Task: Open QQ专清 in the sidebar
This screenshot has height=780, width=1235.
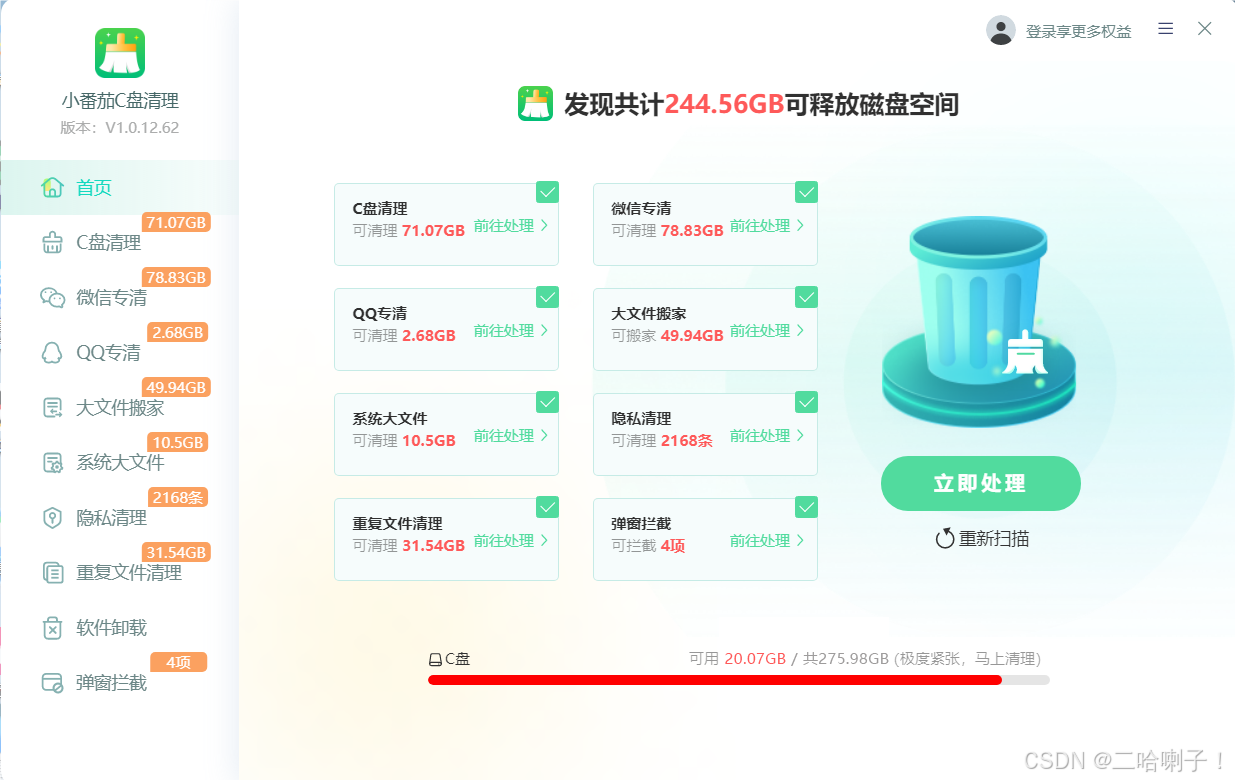Action: (x=52, y=352)
